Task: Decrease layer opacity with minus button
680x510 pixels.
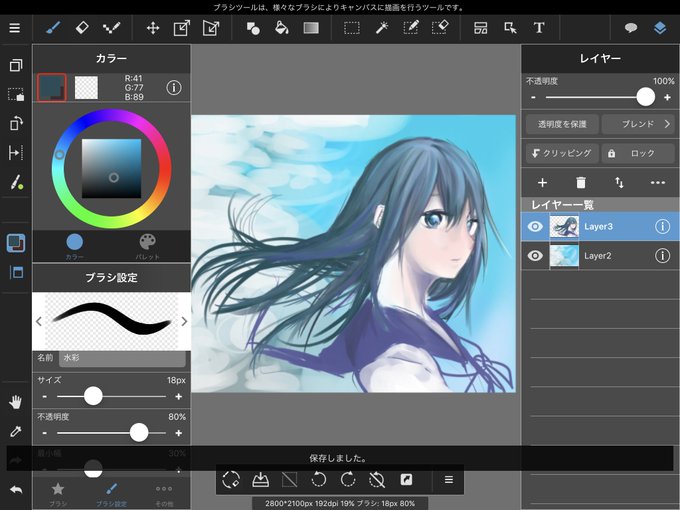Action: (x=533, y=97)
